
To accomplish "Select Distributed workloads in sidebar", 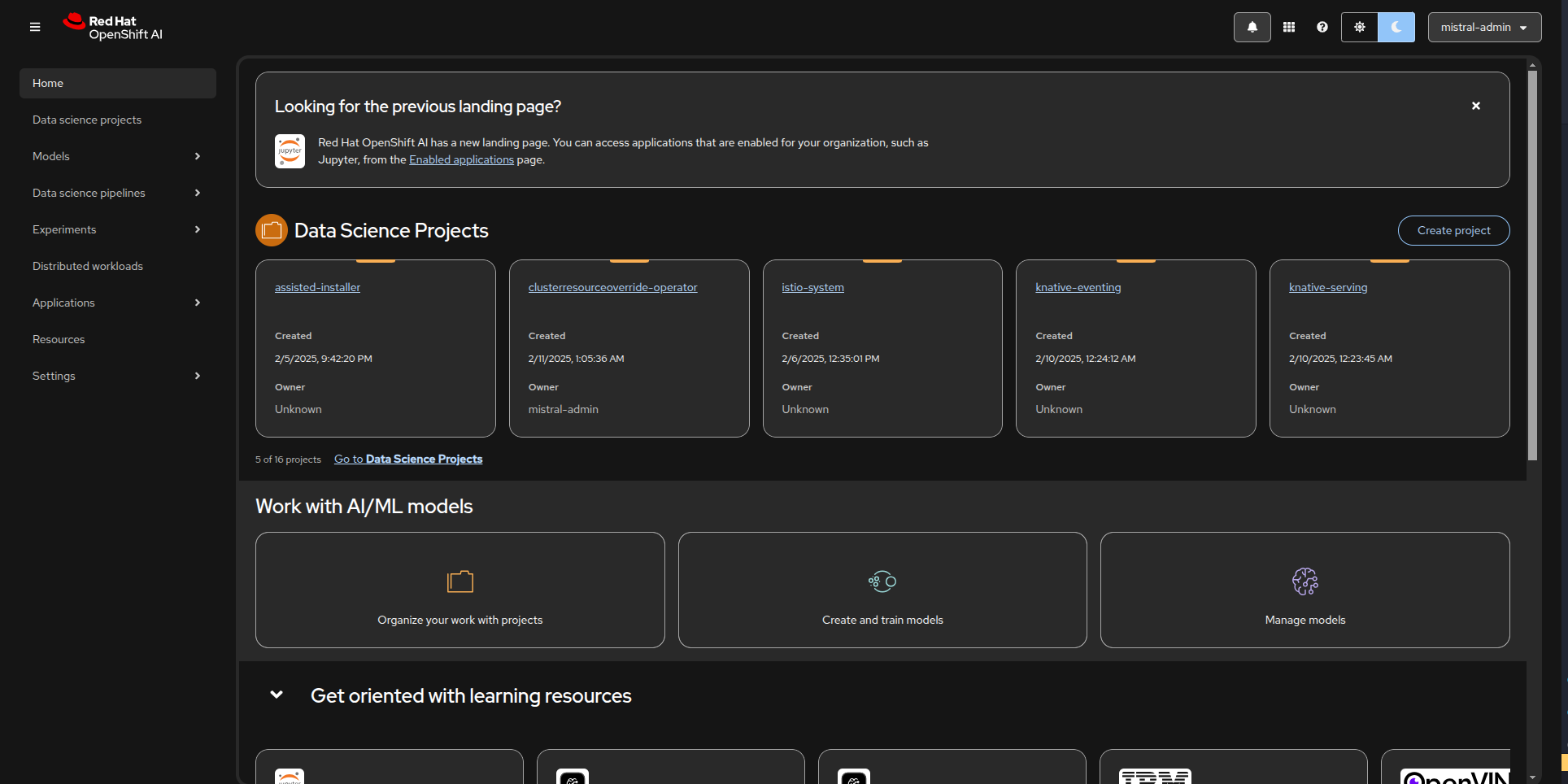I will [x=118, y=266].
